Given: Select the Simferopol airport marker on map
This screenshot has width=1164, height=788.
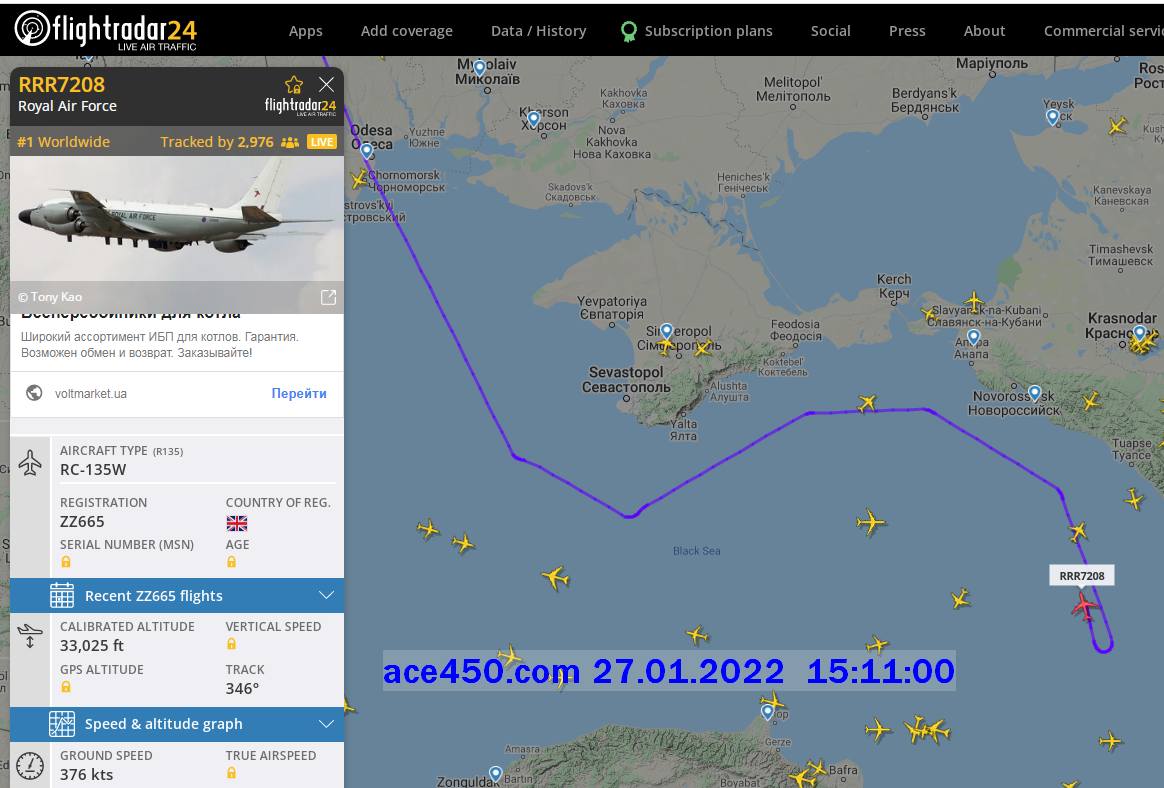Looking at the screenshot, I should point(667,331).
